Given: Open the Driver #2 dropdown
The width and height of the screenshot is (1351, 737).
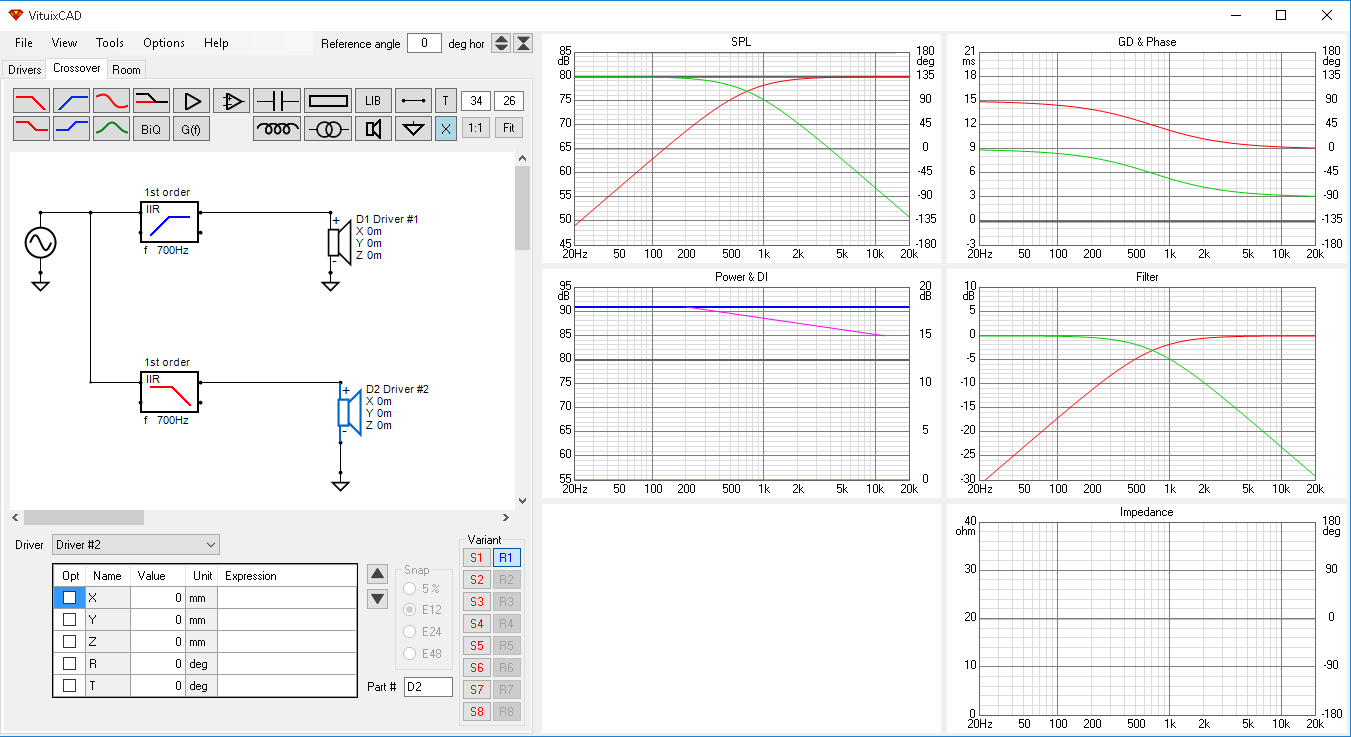Looking at the screenshot, I should (136, 544).
